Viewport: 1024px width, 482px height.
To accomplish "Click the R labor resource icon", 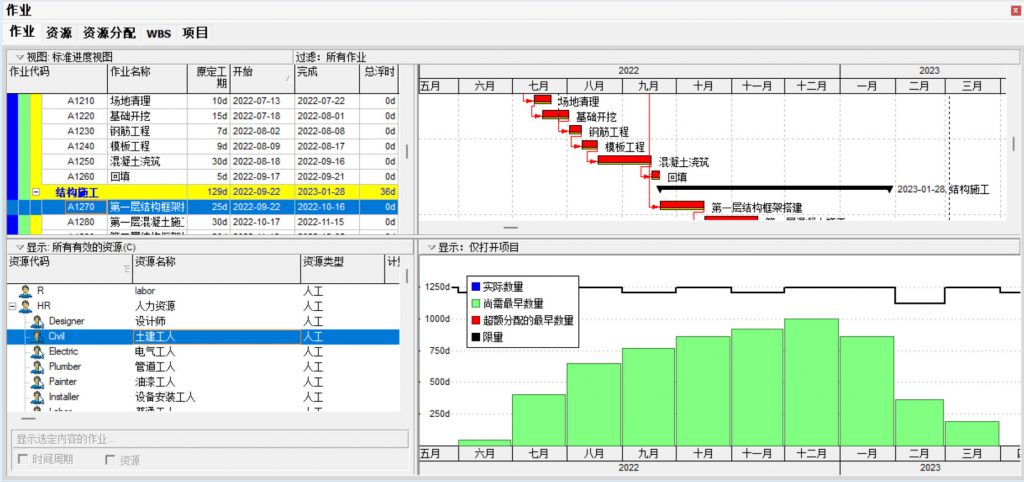I will coord(25,291).
